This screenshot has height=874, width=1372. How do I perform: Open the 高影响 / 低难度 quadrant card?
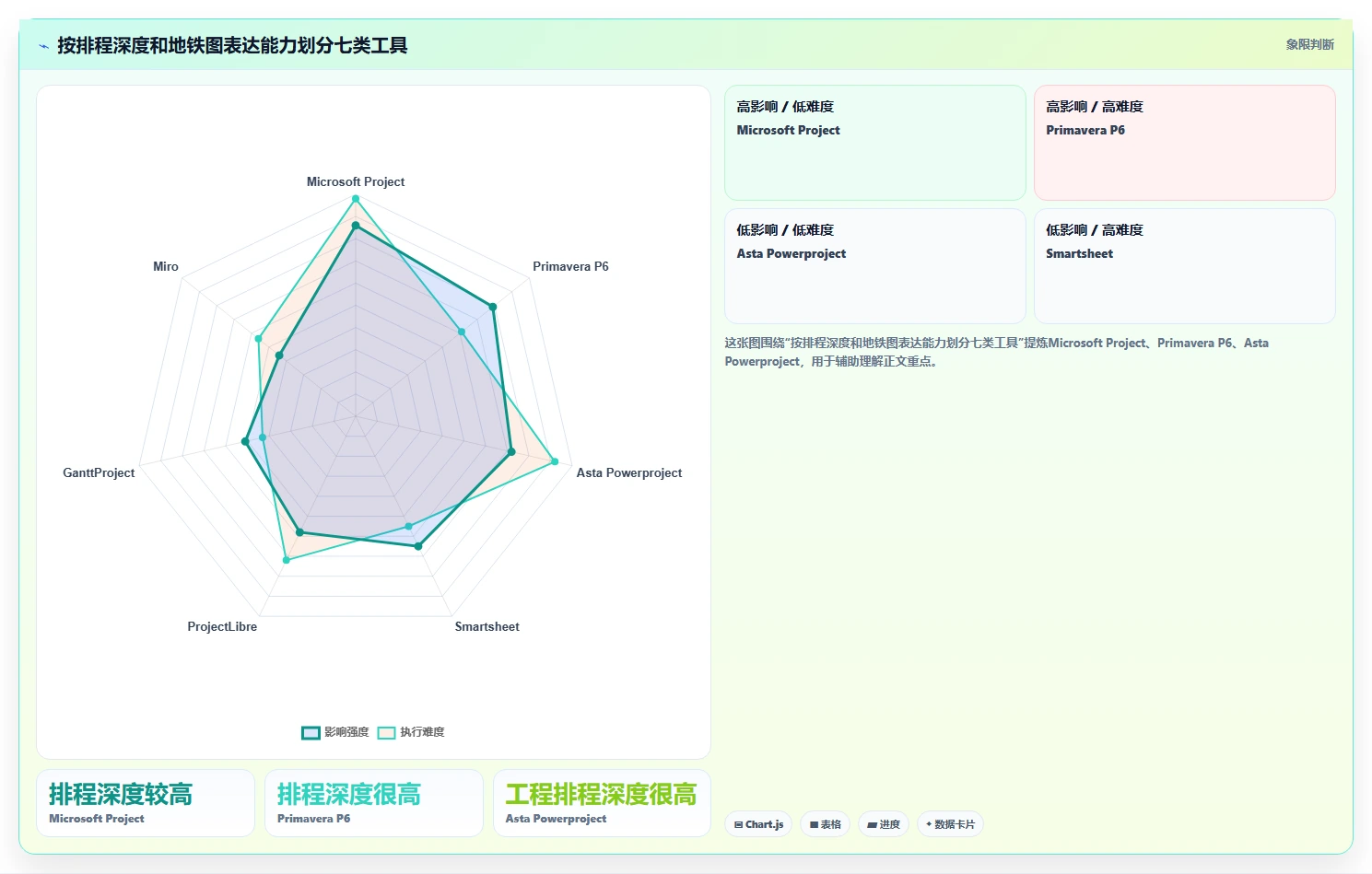click(x=874, y=143)
